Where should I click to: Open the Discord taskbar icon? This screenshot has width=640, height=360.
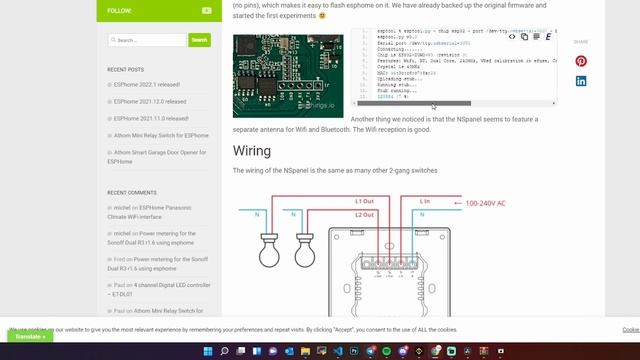[x=403, y=351]
